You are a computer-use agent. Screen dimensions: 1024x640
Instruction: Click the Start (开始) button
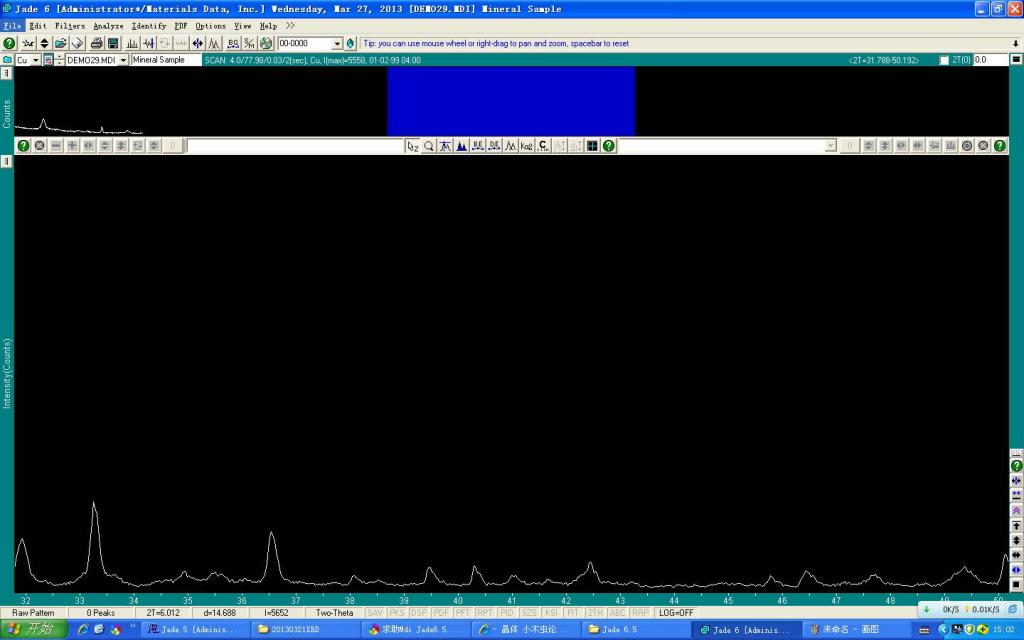pos(33,629)
